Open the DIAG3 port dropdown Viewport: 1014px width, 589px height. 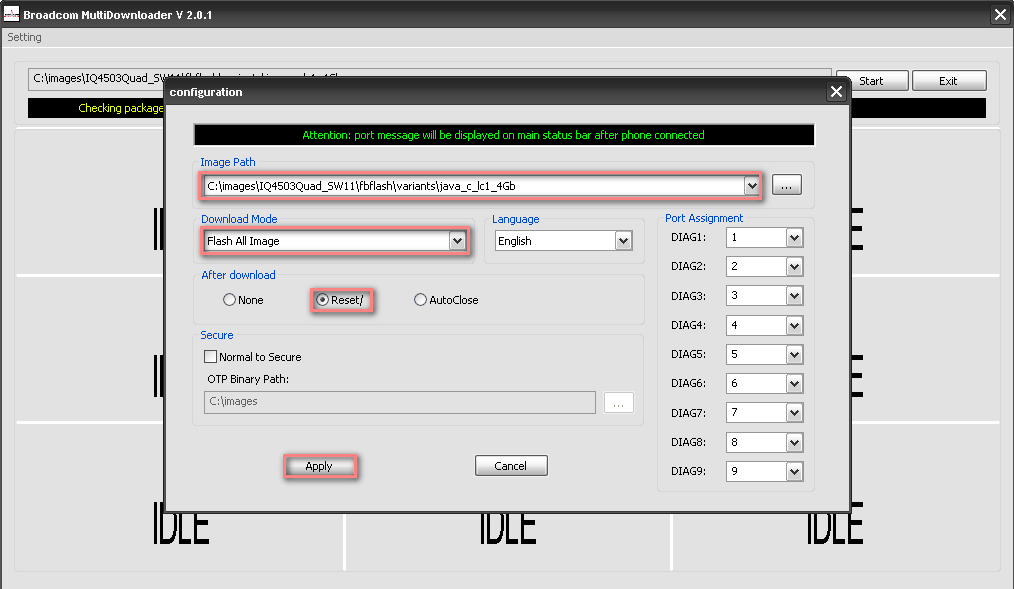[794, 295]
